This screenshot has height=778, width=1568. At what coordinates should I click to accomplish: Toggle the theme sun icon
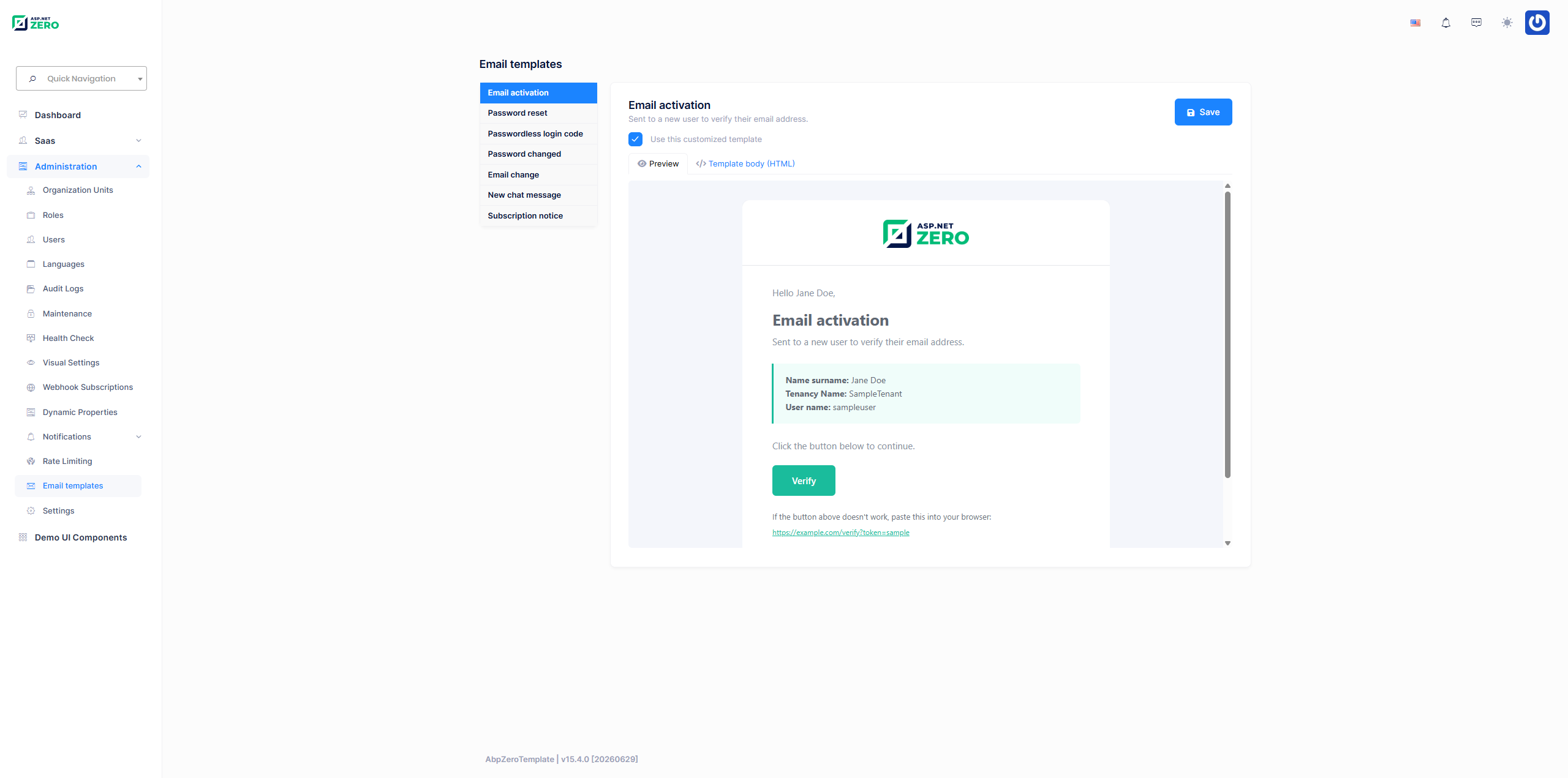1507,23
